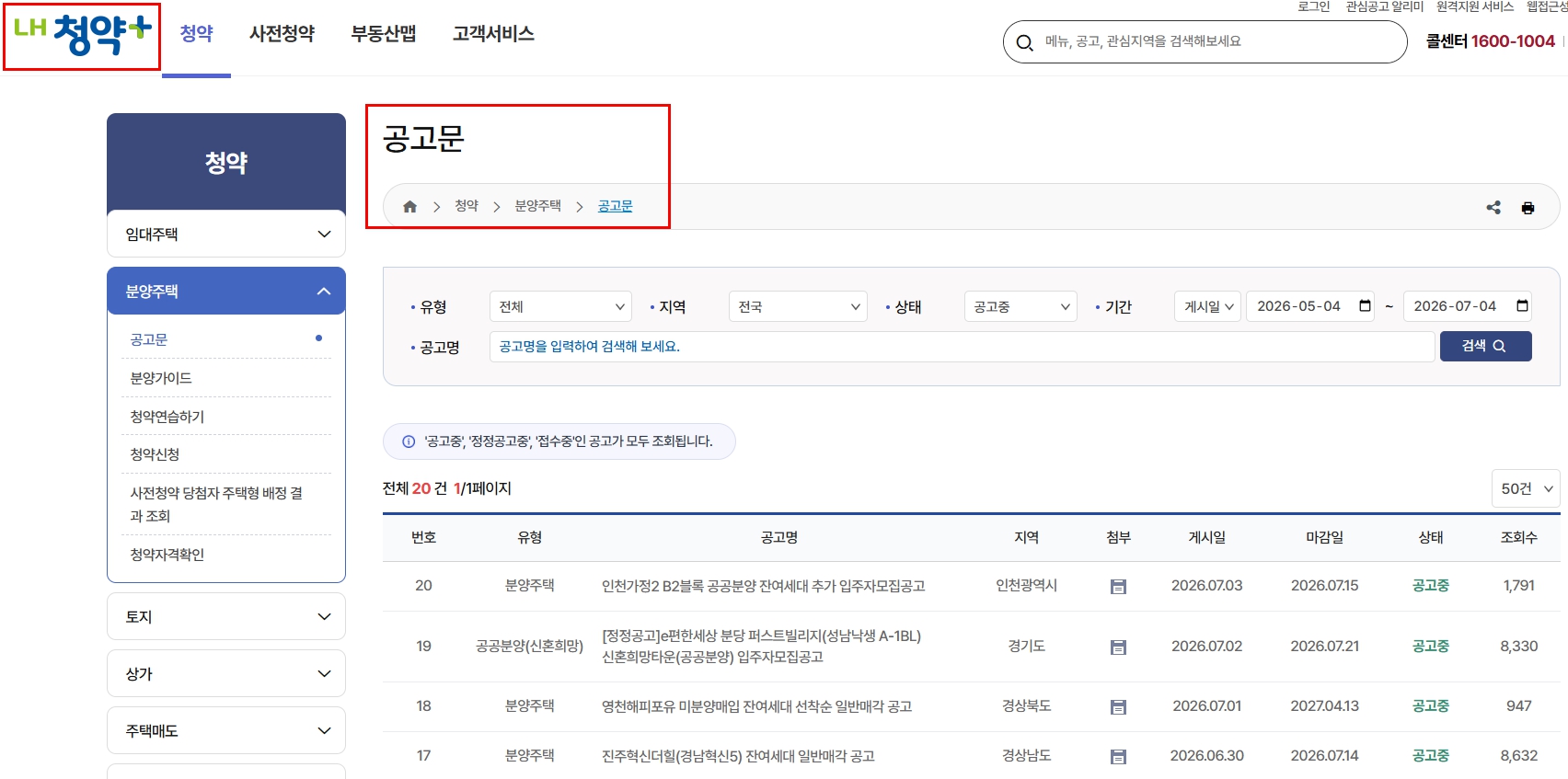Image resolution: width=1568 pixels, height=779 pixels.
Task: Click the 원격지원 서비스 link
Action: tap(1475, 6)
